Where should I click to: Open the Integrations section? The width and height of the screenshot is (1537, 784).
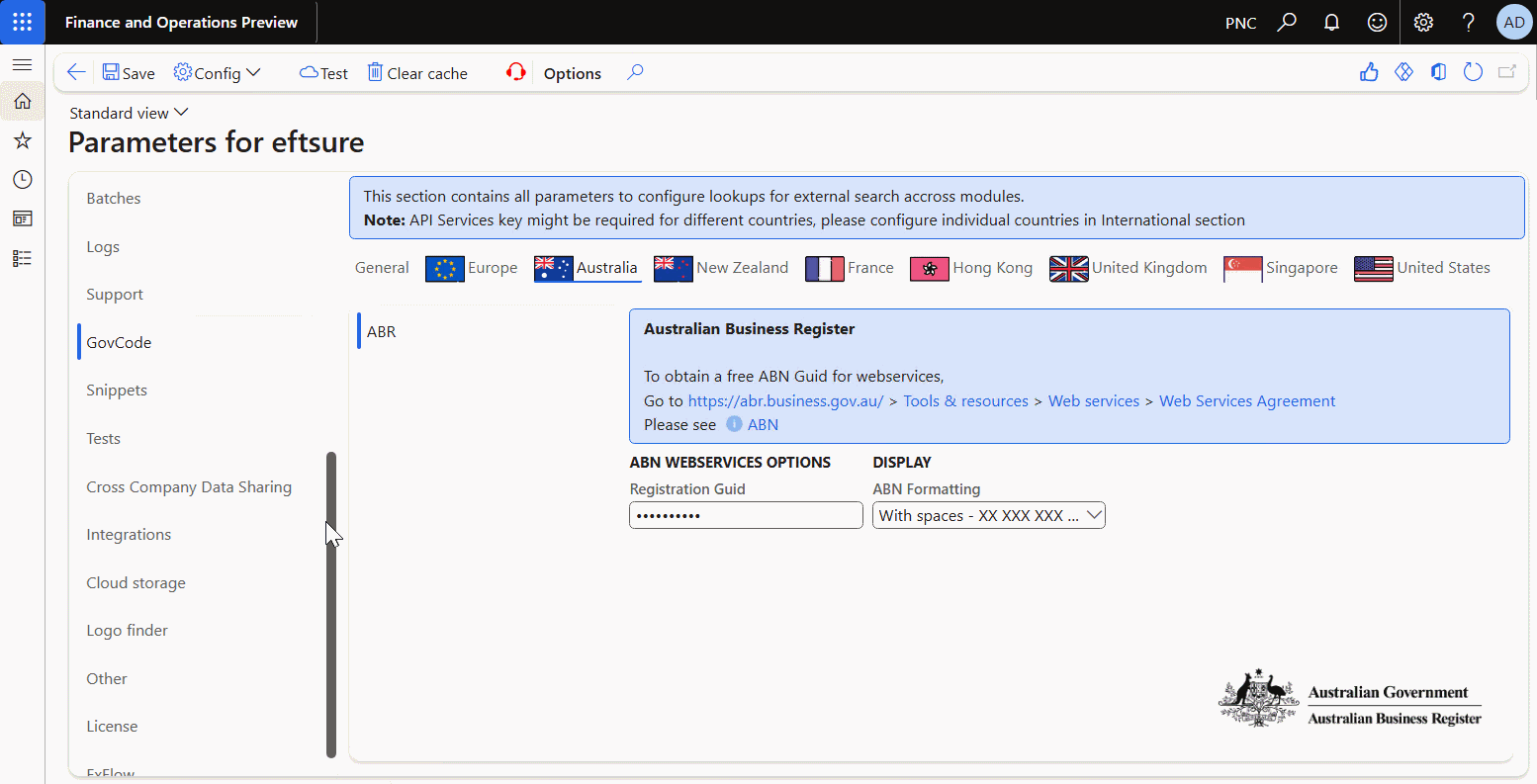[129, 535]
